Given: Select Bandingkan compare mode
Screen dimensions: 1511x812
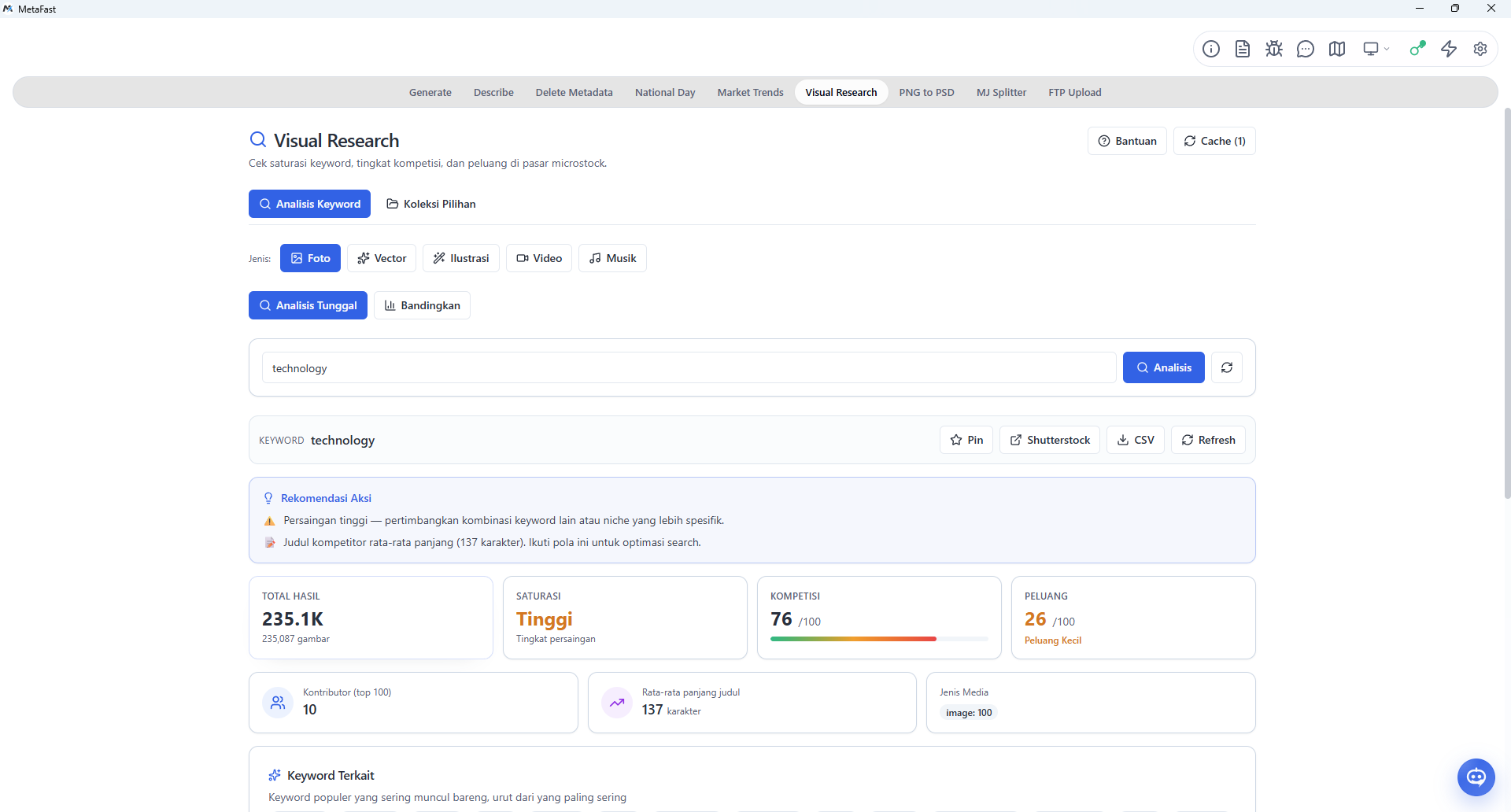Looking at the screenshot, I should 422,305.
